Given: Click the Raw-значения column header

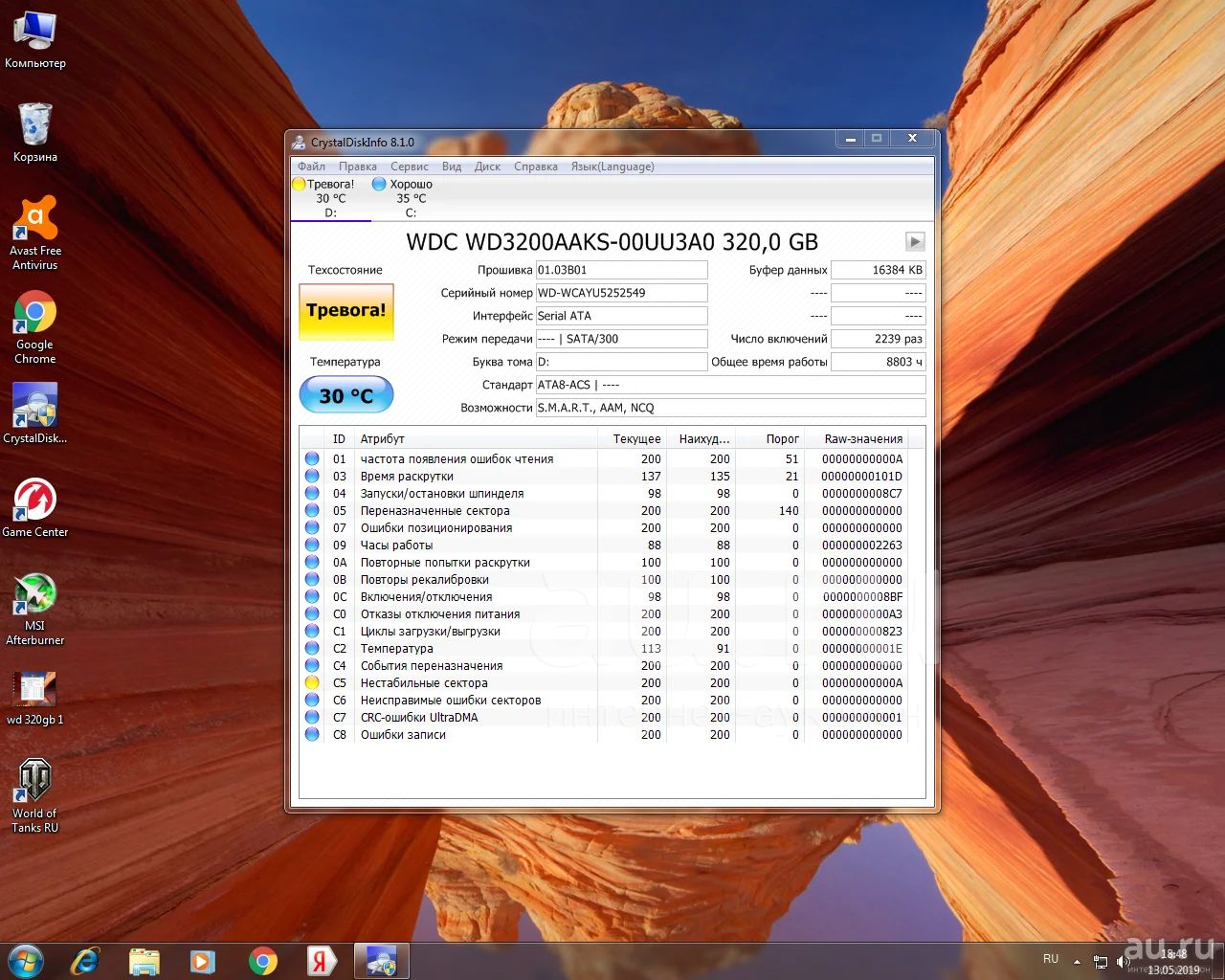Looking at the screenshot, I should pos(857,438).
